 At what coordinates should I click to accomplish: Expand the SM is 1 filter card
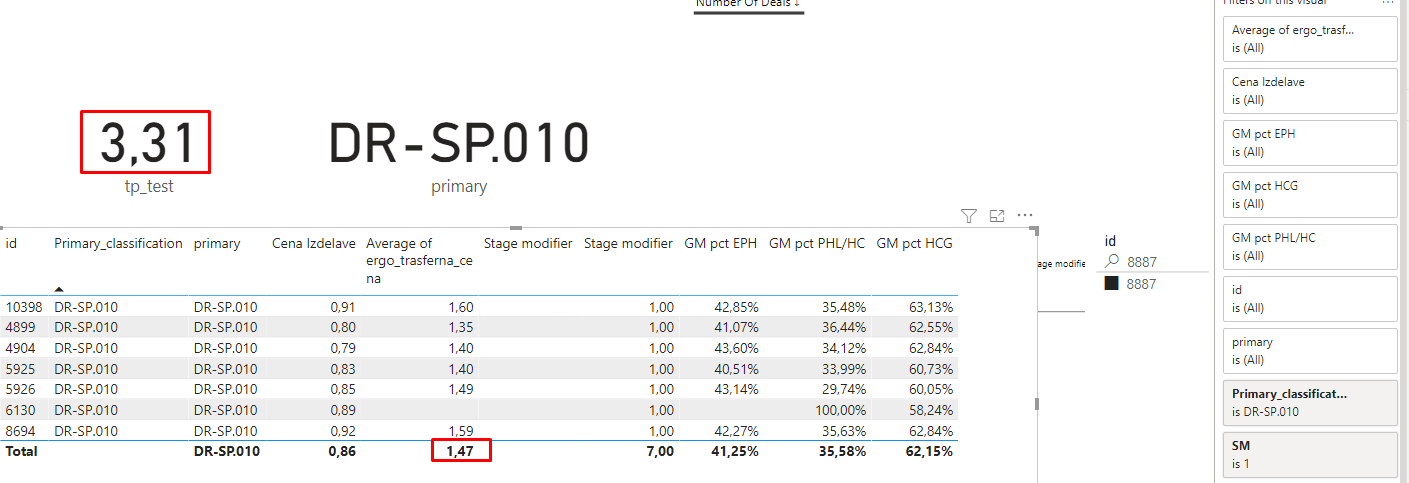pyautogui.click(x=1310, y=454)
